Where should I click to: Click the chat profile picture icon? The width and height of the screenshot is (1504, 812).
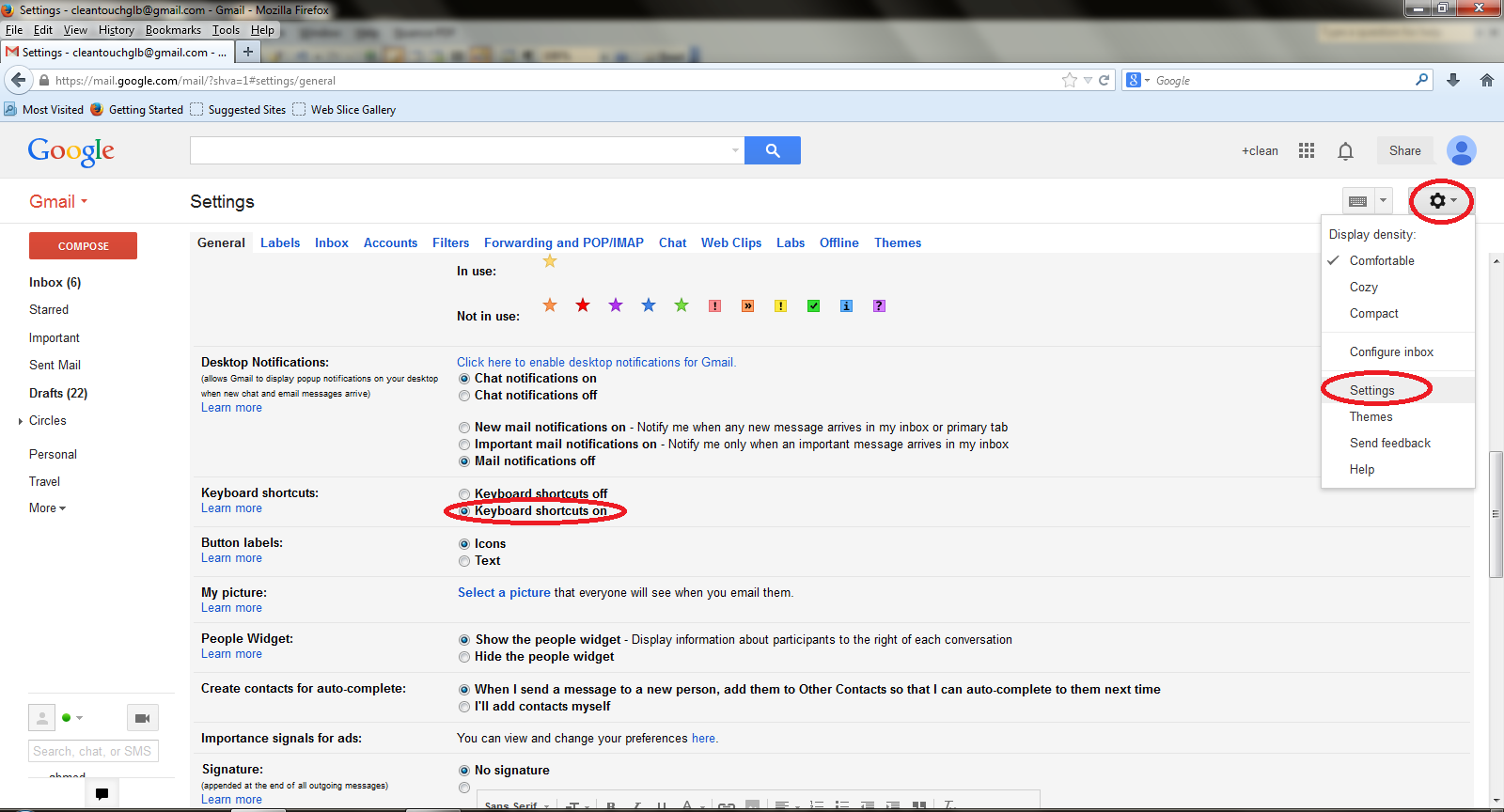point(42,718)
